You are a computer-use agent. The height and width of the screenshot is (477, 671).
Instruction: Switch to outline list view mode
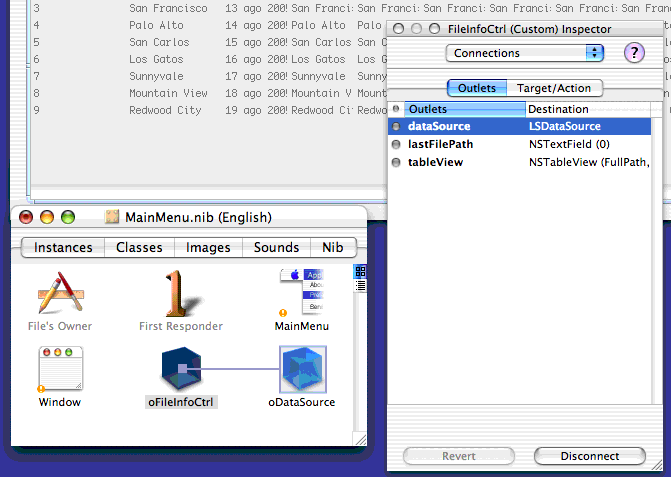tap(360, 283)
